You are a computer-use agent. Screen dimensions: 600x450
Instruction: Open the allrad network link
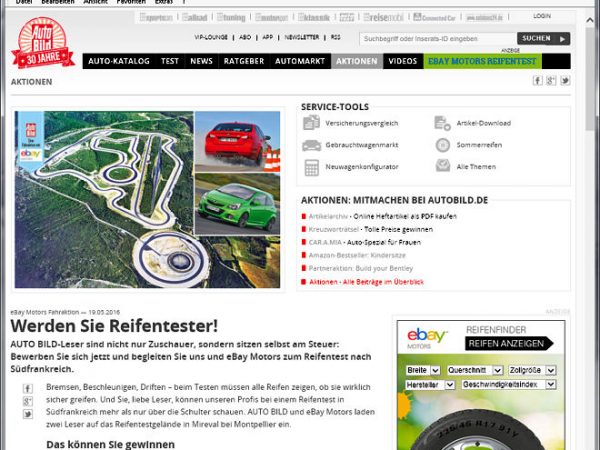pos(195,17)
